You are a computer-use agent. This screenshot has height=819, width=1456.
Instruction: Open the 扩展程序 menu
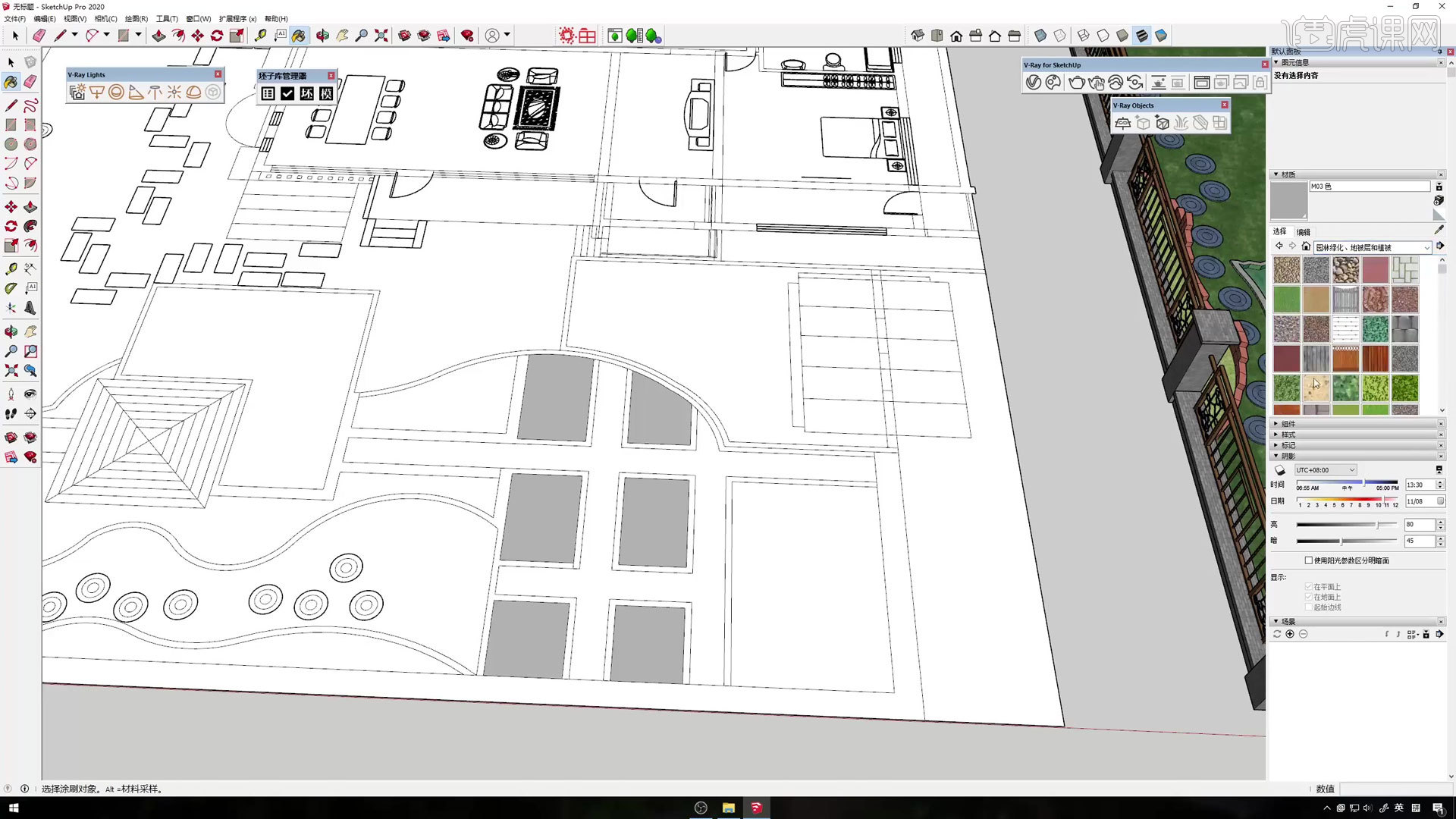(x=237, y=19)
